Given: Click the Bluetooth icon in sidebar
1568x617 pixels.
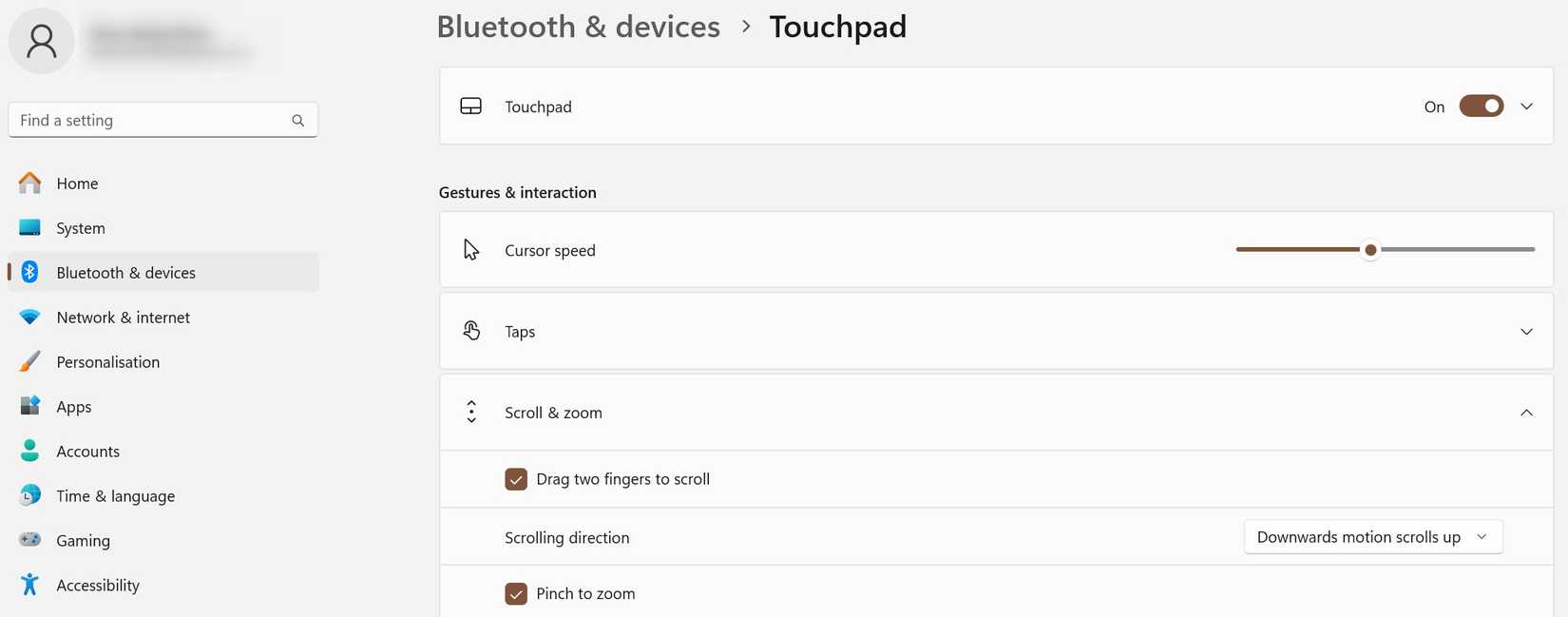Looking at the screenshot, I should [30, 272].
